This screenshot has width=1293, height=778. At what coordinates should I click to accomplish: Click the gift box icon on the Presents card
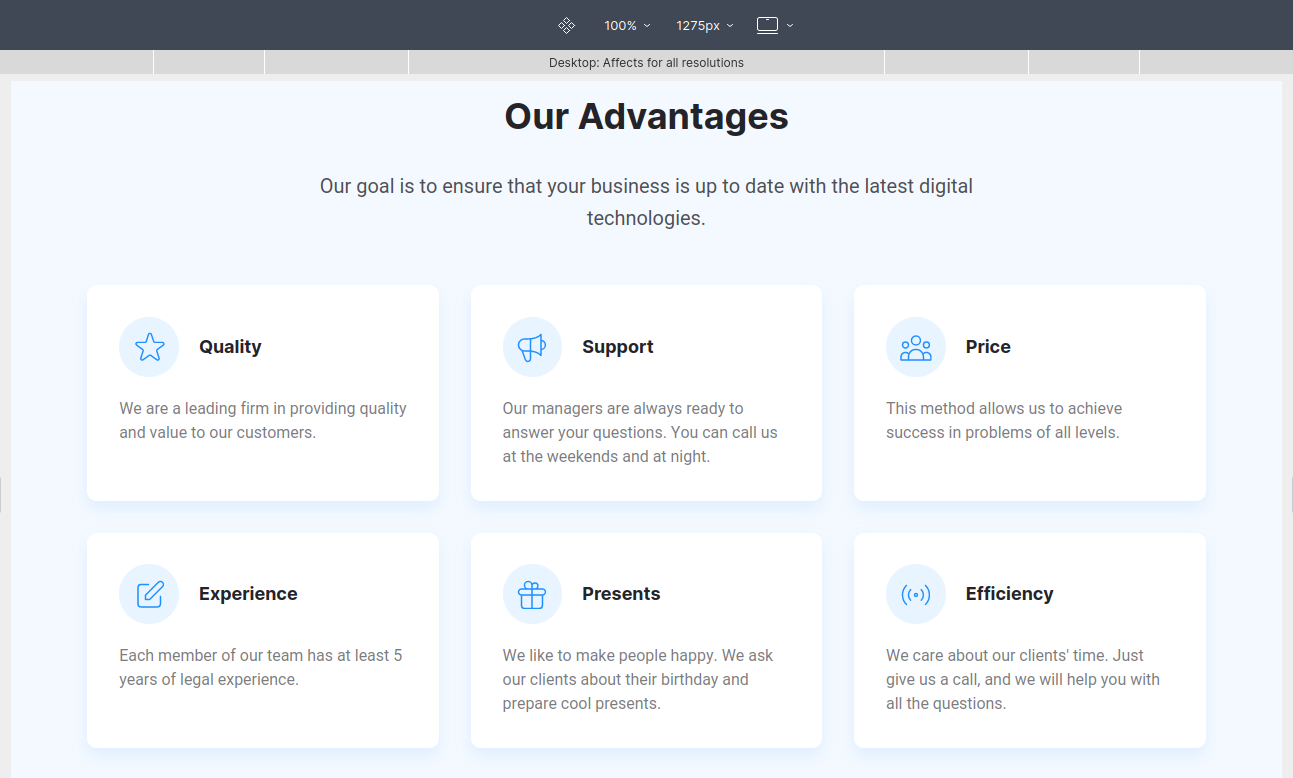(x=532, y=594)
